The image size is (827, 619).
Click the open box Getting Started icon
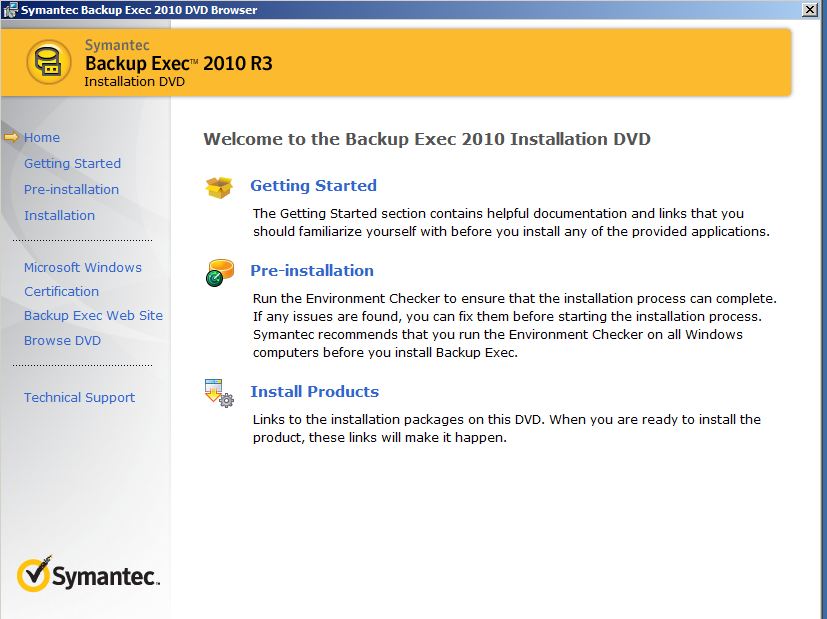pyautogui.click(x=219, y=188)
